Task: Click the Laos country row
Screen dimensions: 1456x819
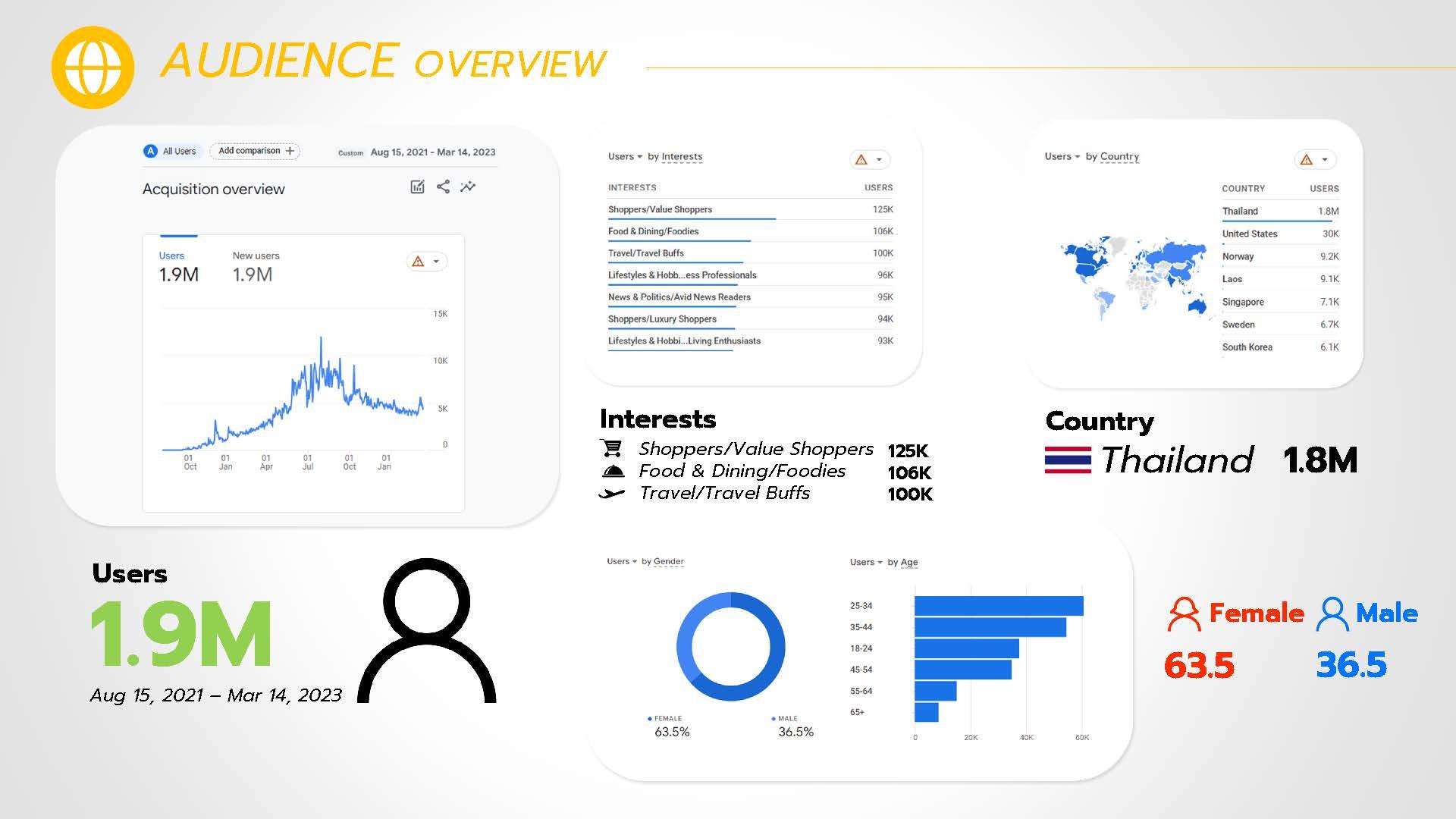Action: (1280, 279)
